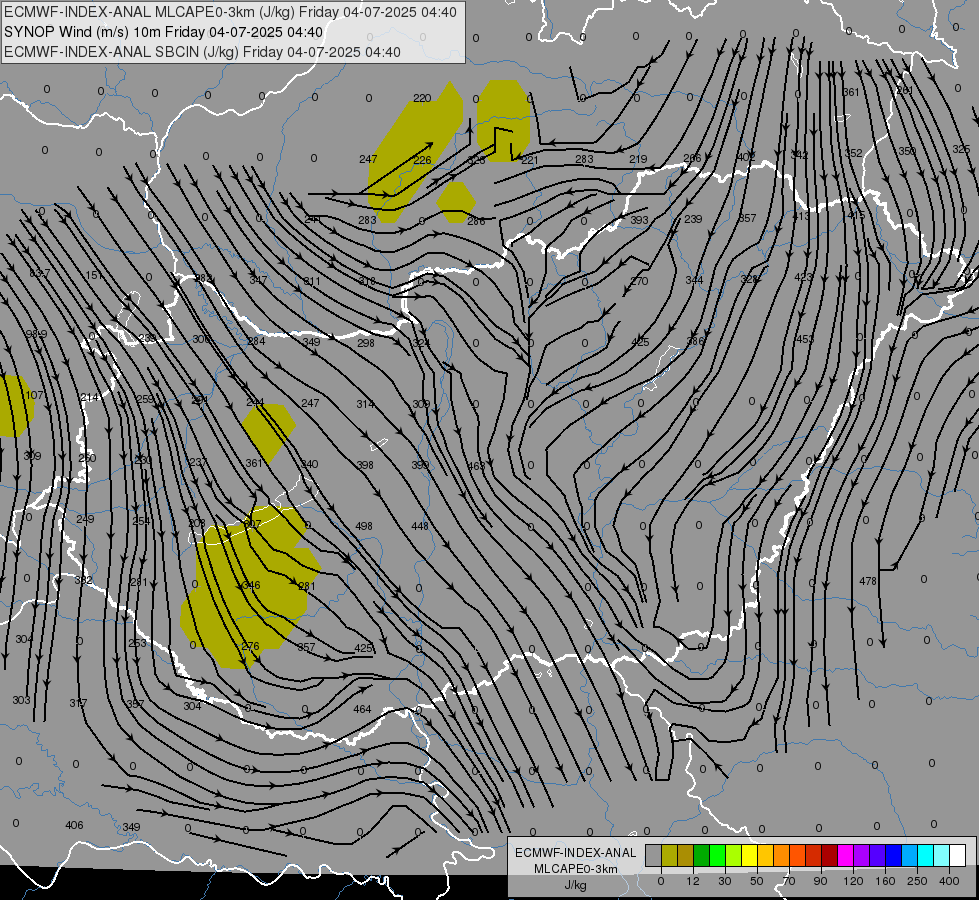Click the SYNOP Wind 10m title line

(x=164, y=32)
